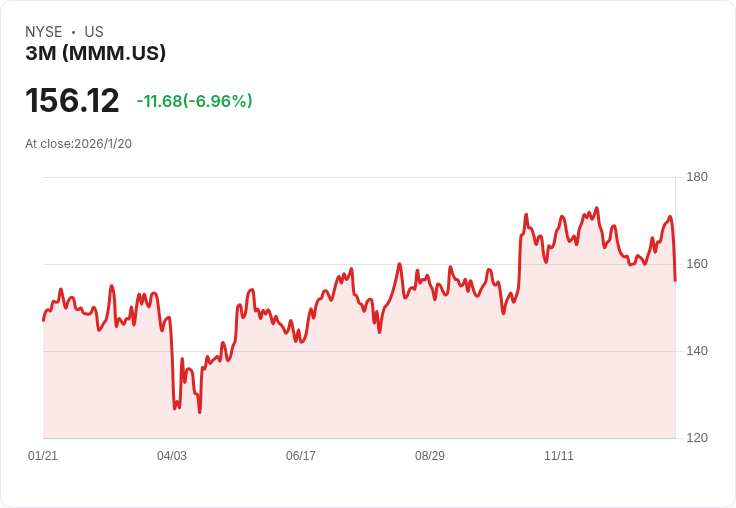736x508 pixels.
Task: Click the line's starting point at 01/21
Action: [43, 320]
